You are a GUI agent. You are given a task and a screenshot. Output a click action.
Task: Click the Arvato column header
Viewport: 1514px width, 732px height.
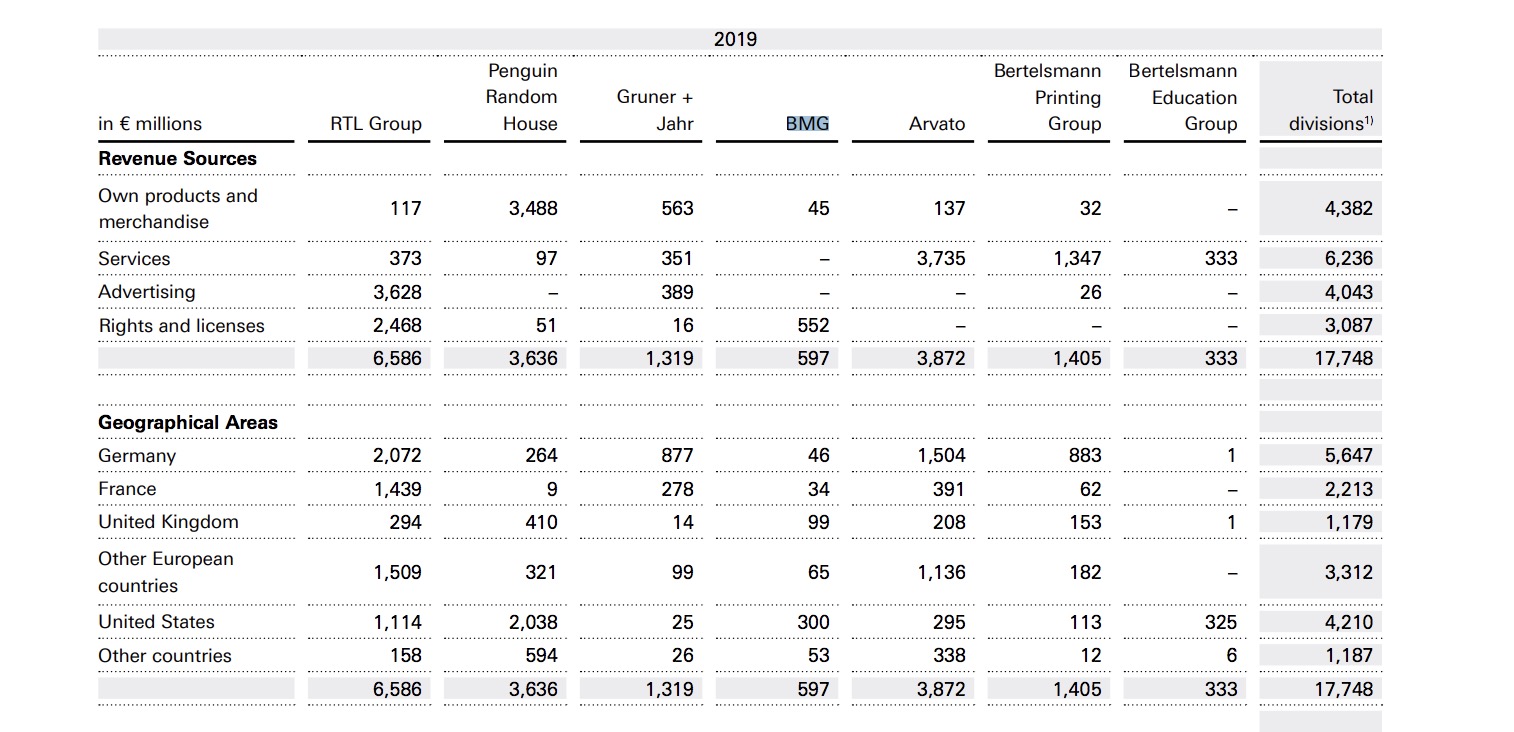pyautogui.click(x=937, y=124)
